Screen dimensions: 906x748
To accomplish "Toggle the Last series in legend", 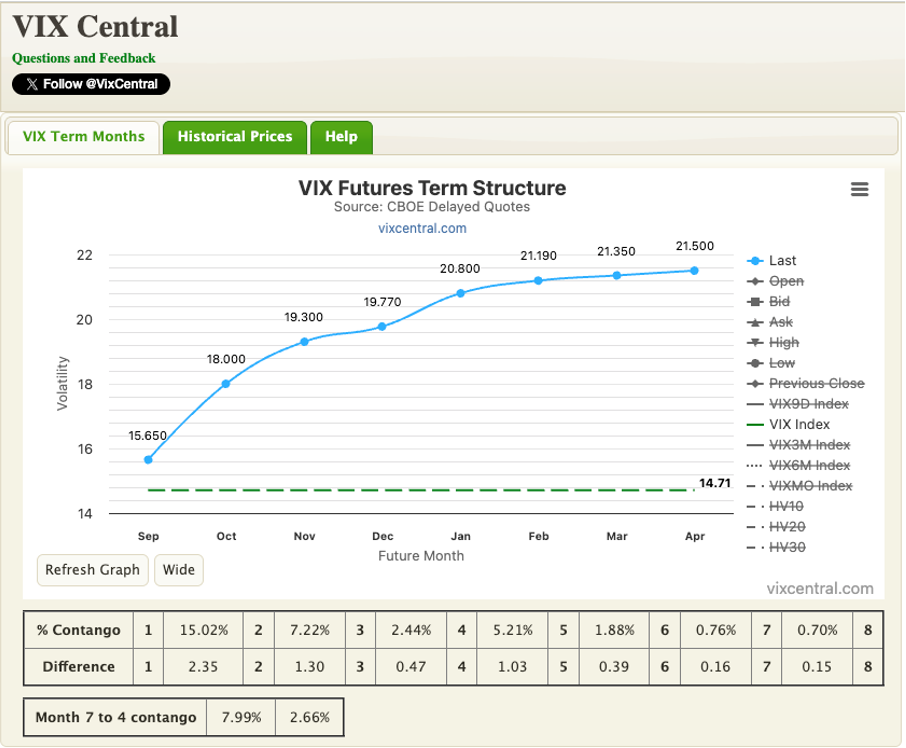I will tap(772, 261).
